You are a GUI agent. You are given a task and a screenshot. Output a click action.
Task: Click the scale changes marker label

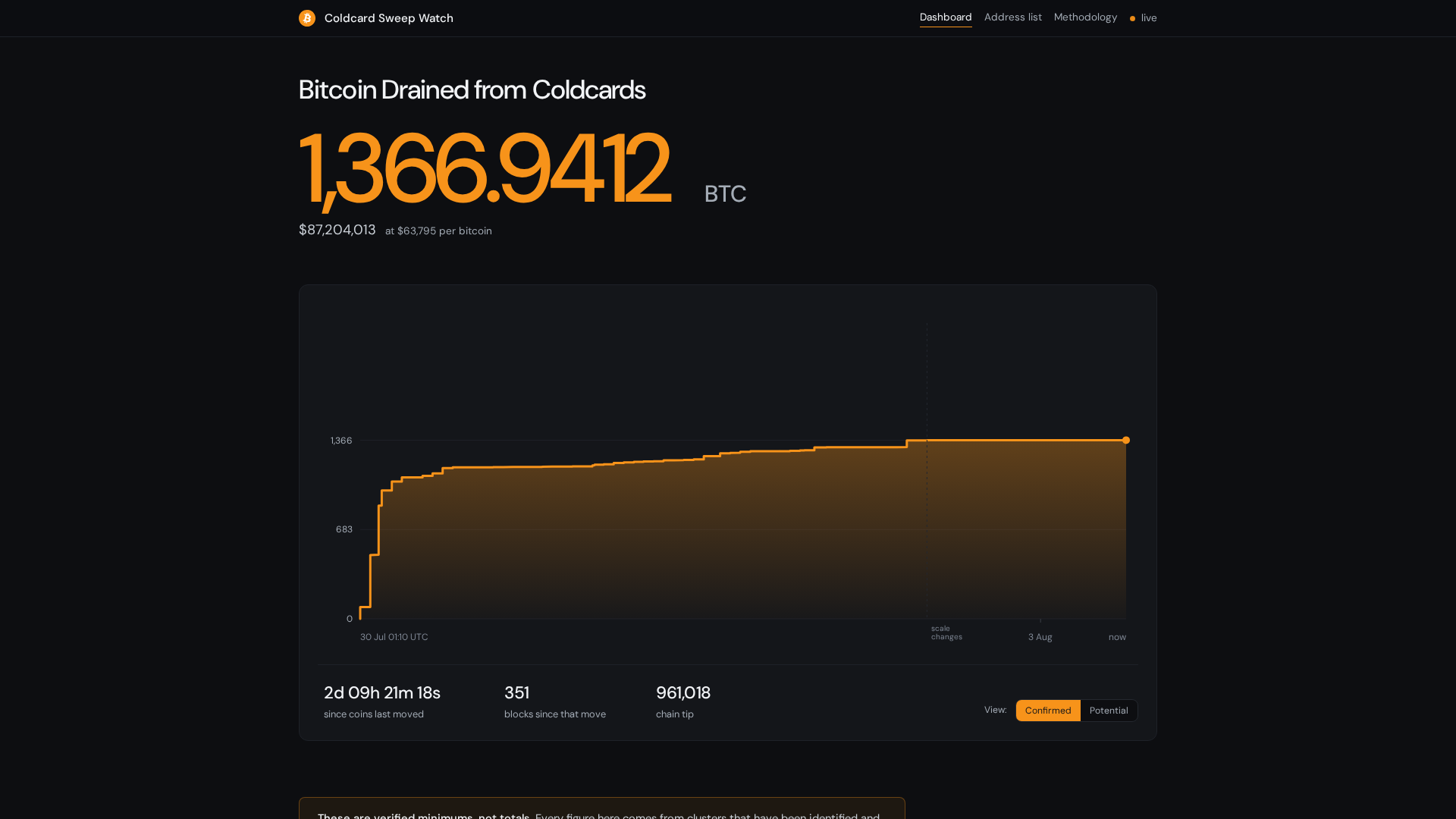point(946,632)
